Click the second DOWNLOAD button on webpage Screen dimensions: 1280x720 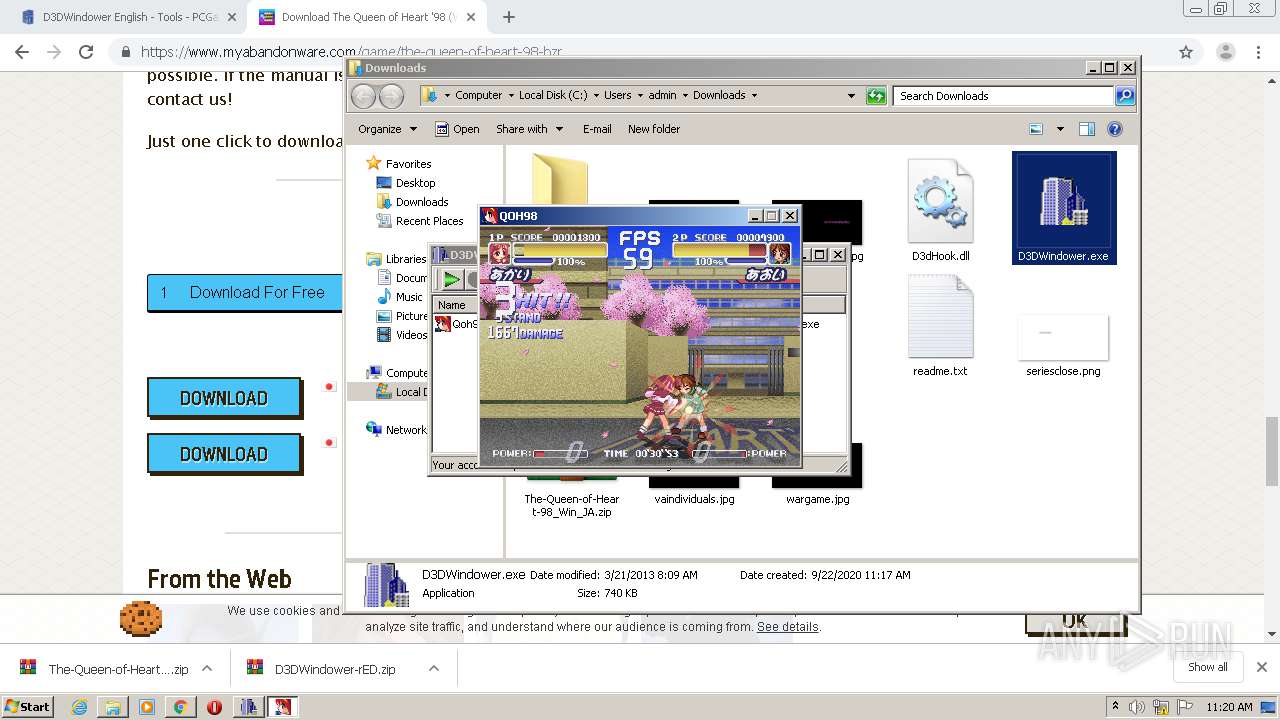(x=224, y=454)
